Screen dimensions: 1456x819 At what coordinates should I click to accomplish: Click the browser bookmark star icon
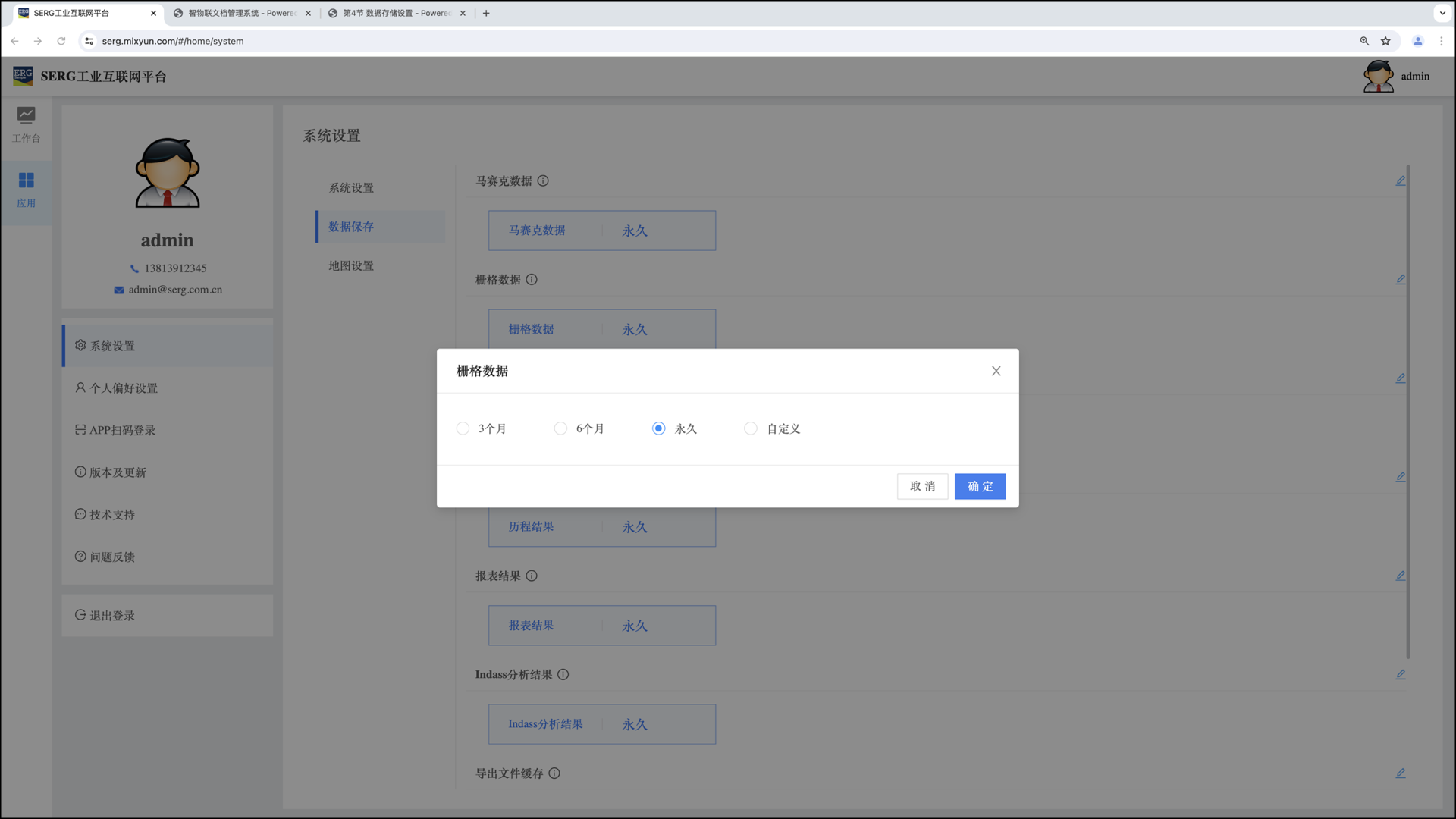tap(1385, 41)
